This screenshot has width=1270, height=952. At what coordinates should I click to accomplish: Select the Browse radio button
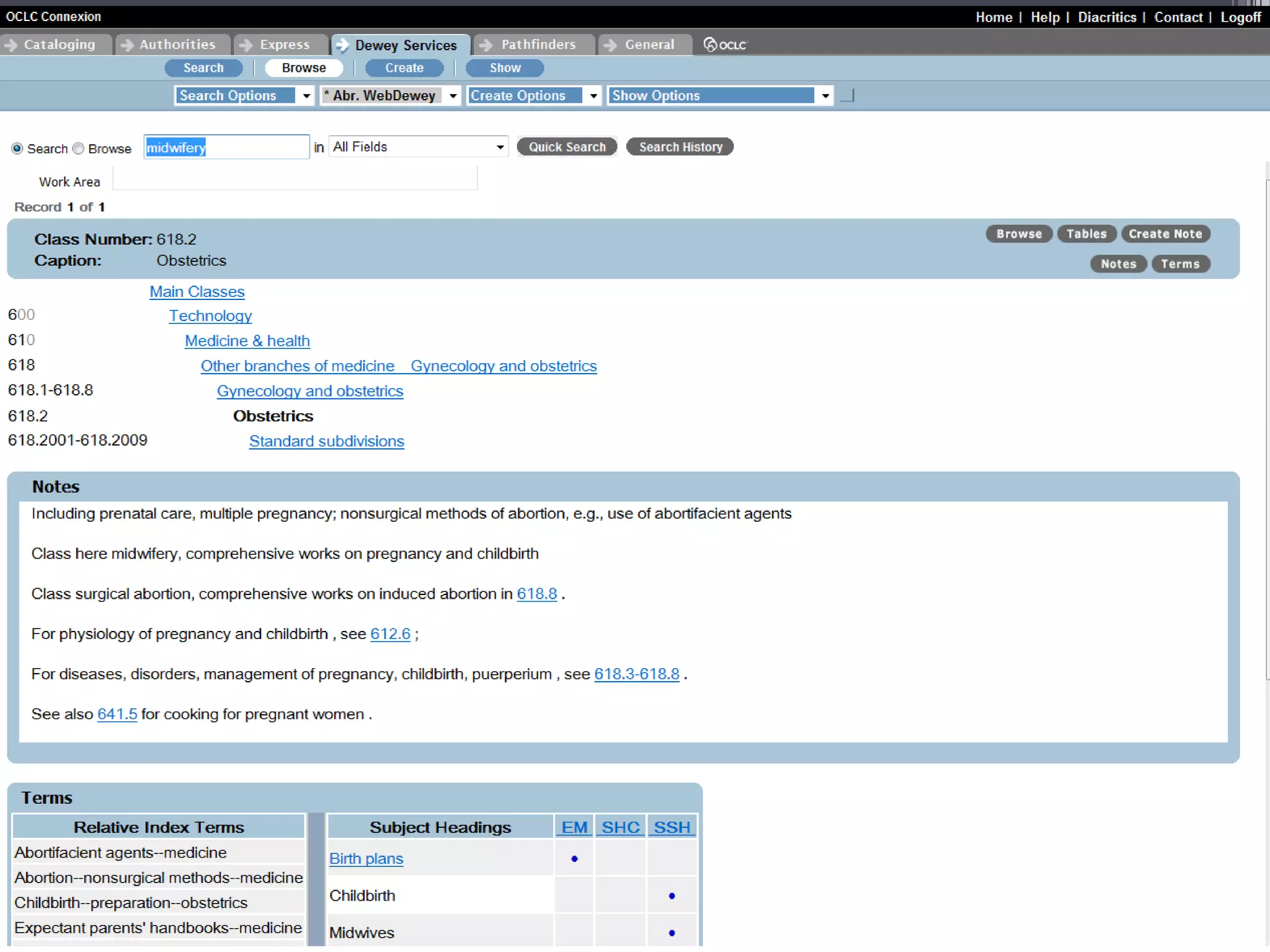pos(79,149)
